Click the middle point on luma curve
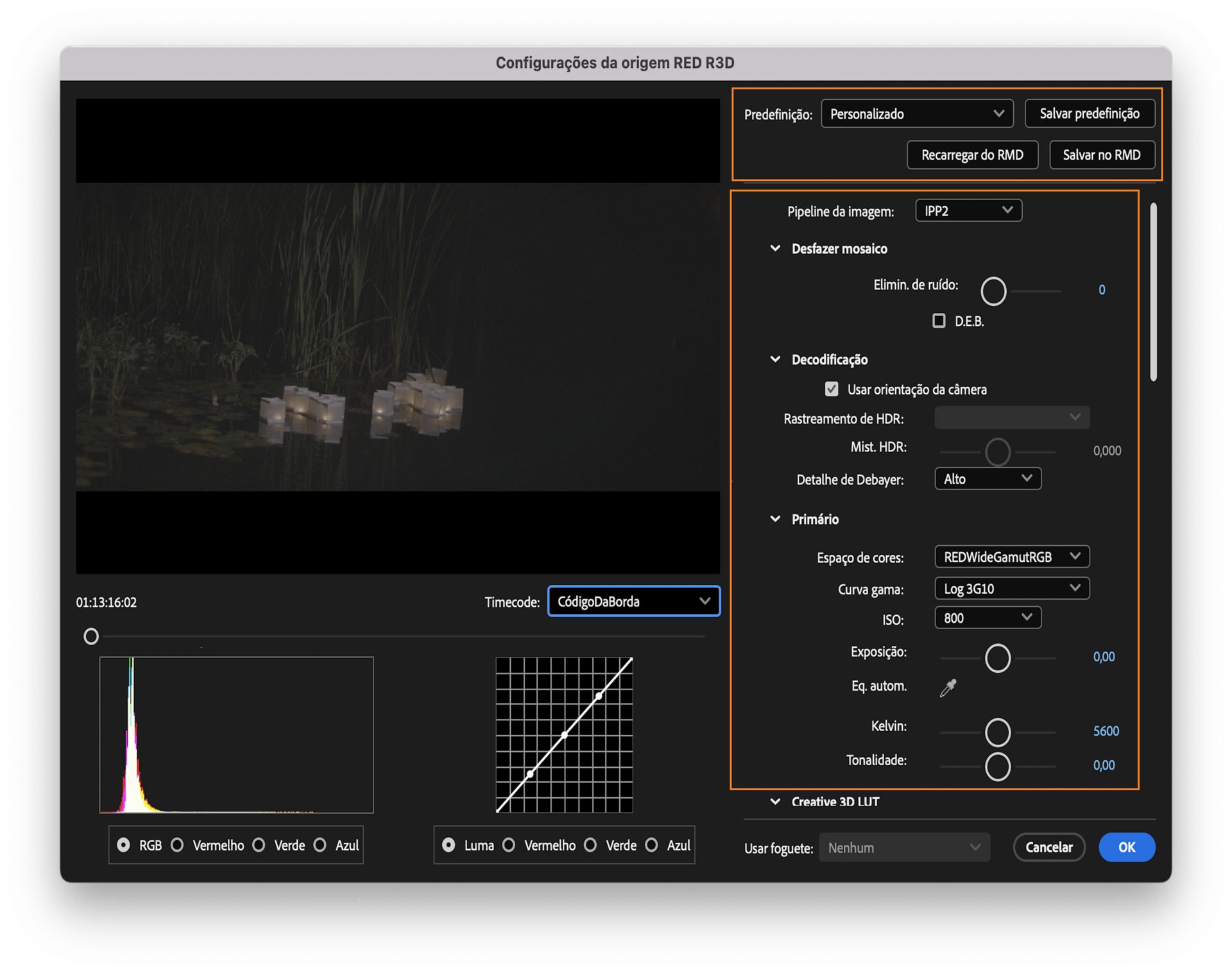This screenshot has width=1232, height=973. [x=565, y=734]
